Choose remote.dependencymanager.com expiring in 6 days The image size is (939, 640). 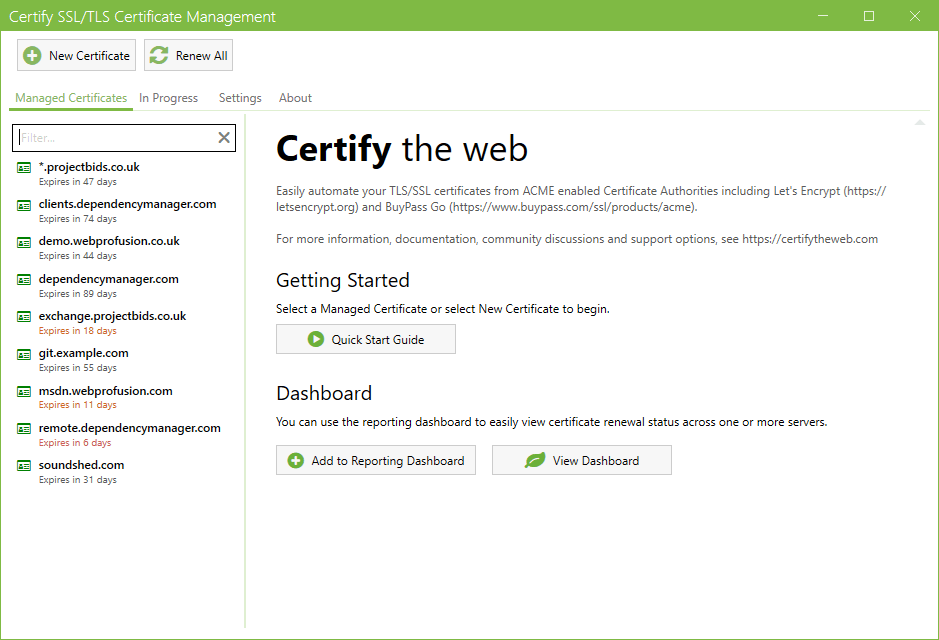click(129, 429)
